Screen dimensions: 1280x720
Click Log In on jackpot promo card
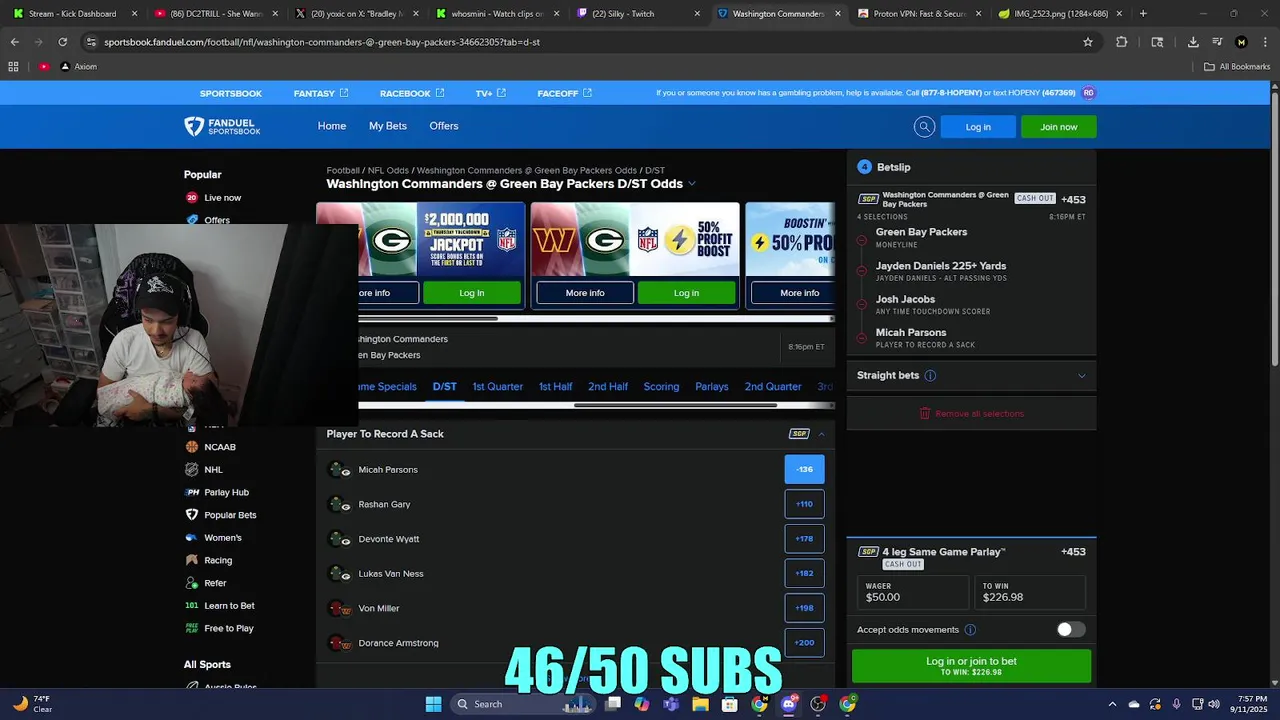472,293
